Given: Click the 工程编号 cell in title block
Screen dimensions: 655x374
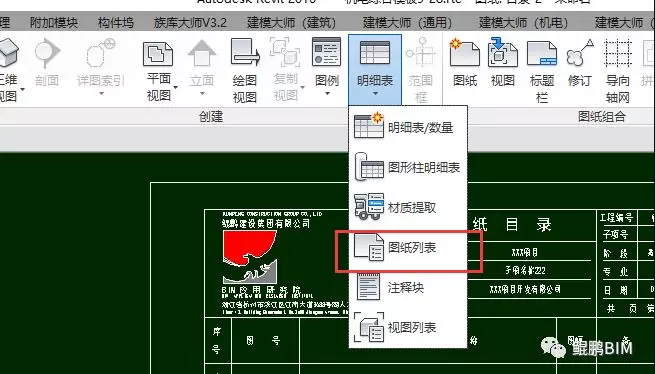Looking at the screenshot, I should coord(617,217).
